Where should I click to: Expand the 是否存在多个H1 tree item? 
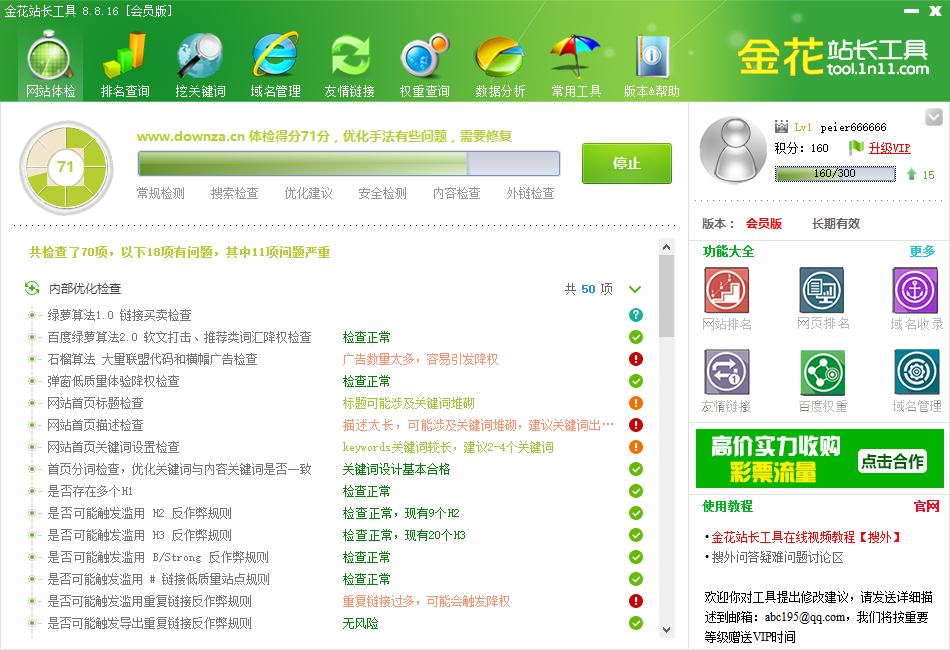click(x=32, y=491)
